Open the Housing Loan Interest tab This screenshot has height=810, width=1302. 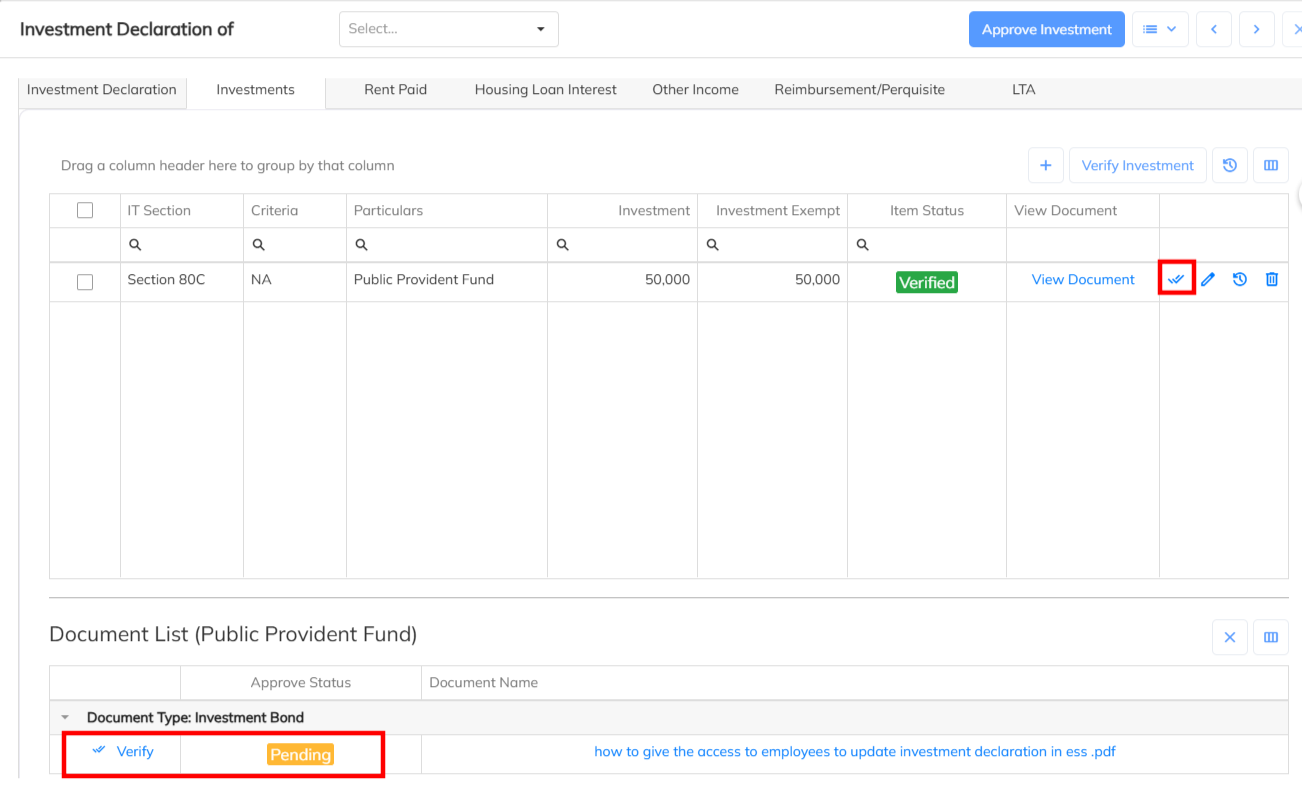pos(545,90)
